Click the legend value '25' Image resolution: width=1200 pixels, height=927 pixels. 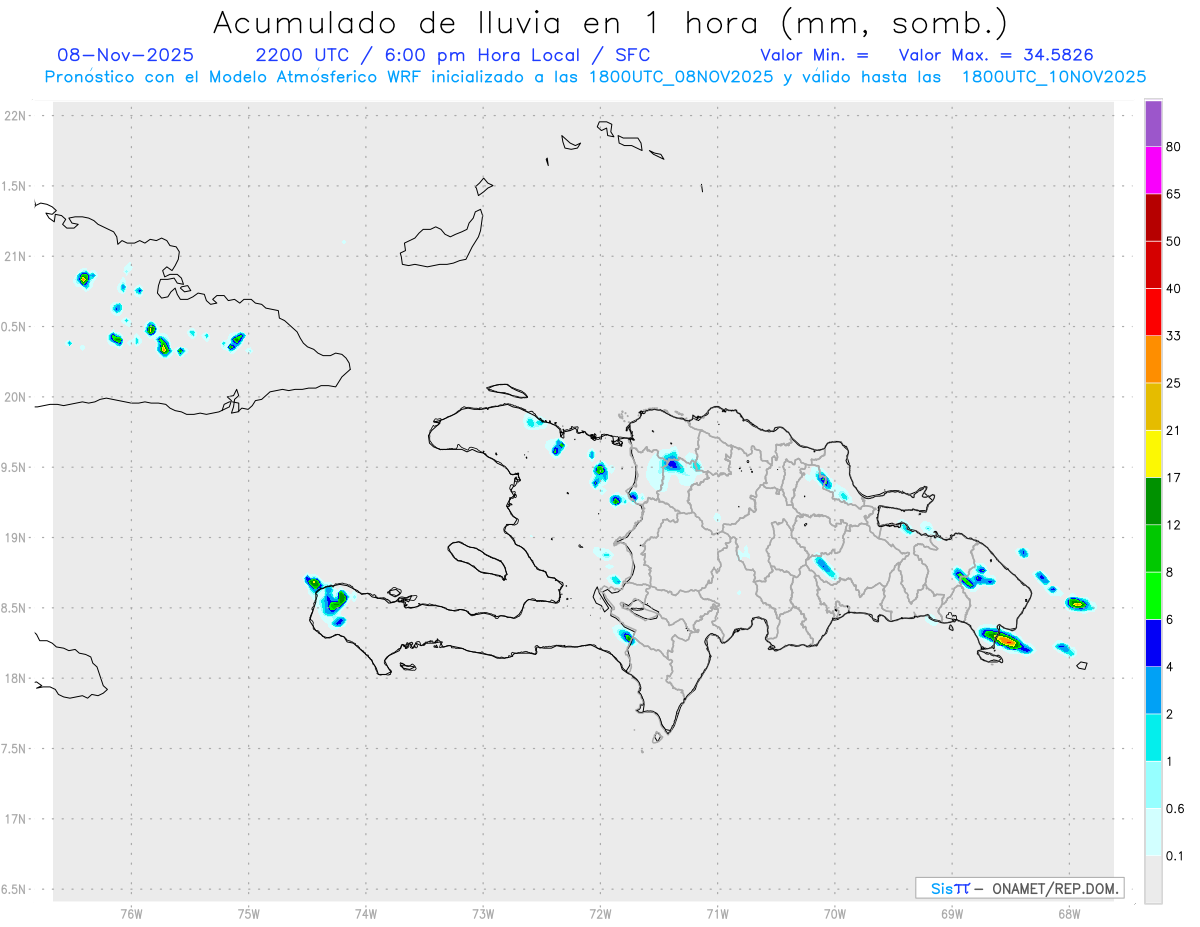[1174, 383]
